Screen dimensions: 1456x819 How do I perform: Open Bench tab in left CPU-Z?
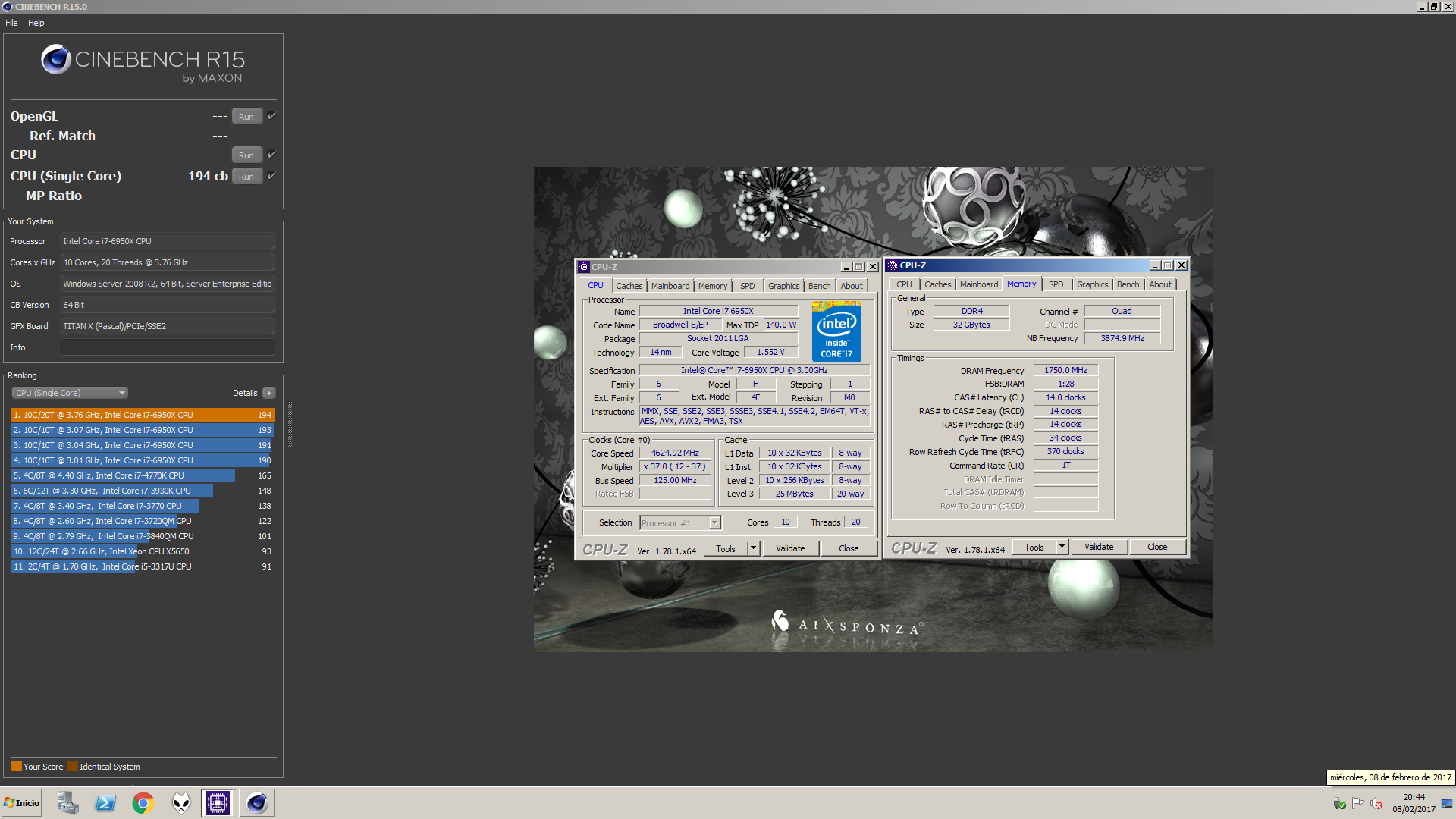819,286
